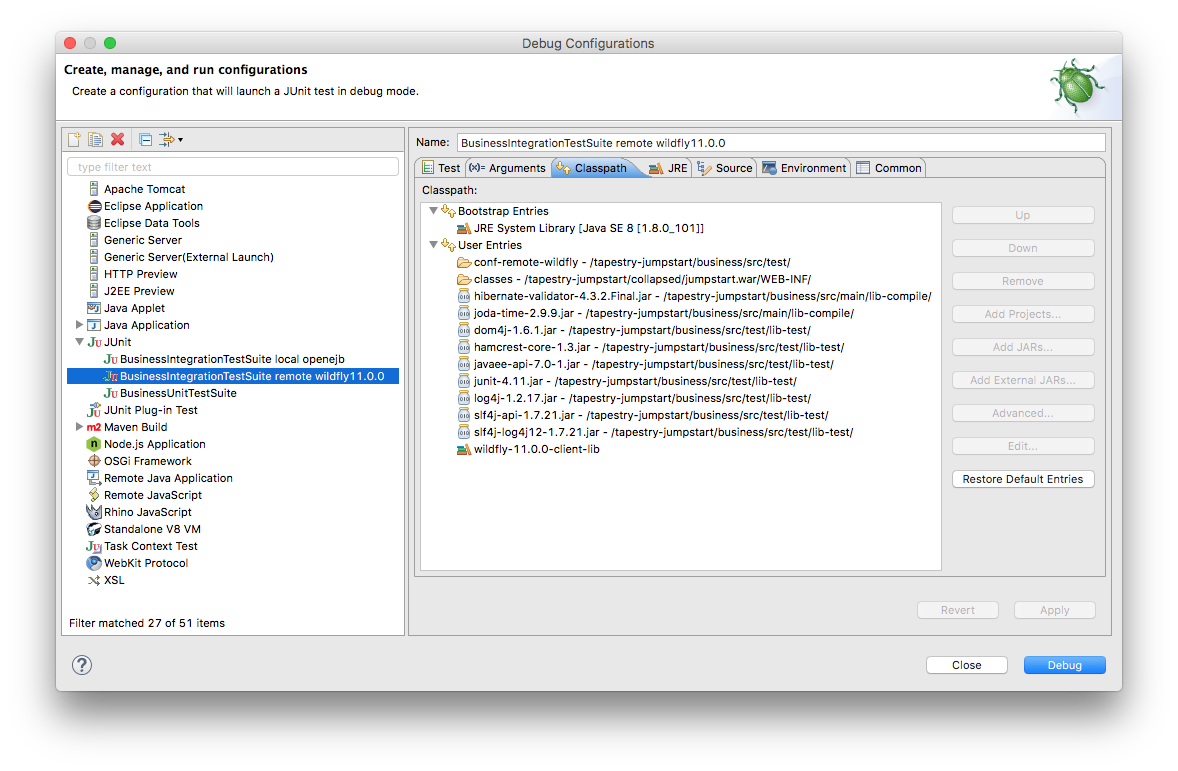The width and height of the screenshot is (1178, 771).
Task: Click the Remote JavaScript icon
Action: [94, 495]
